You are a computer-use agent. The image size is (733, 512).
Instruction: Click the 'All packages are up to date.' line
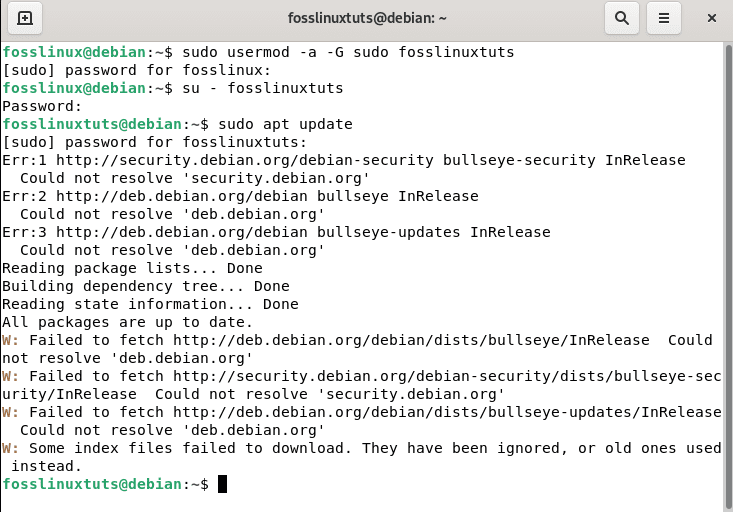tap(127, 322)
